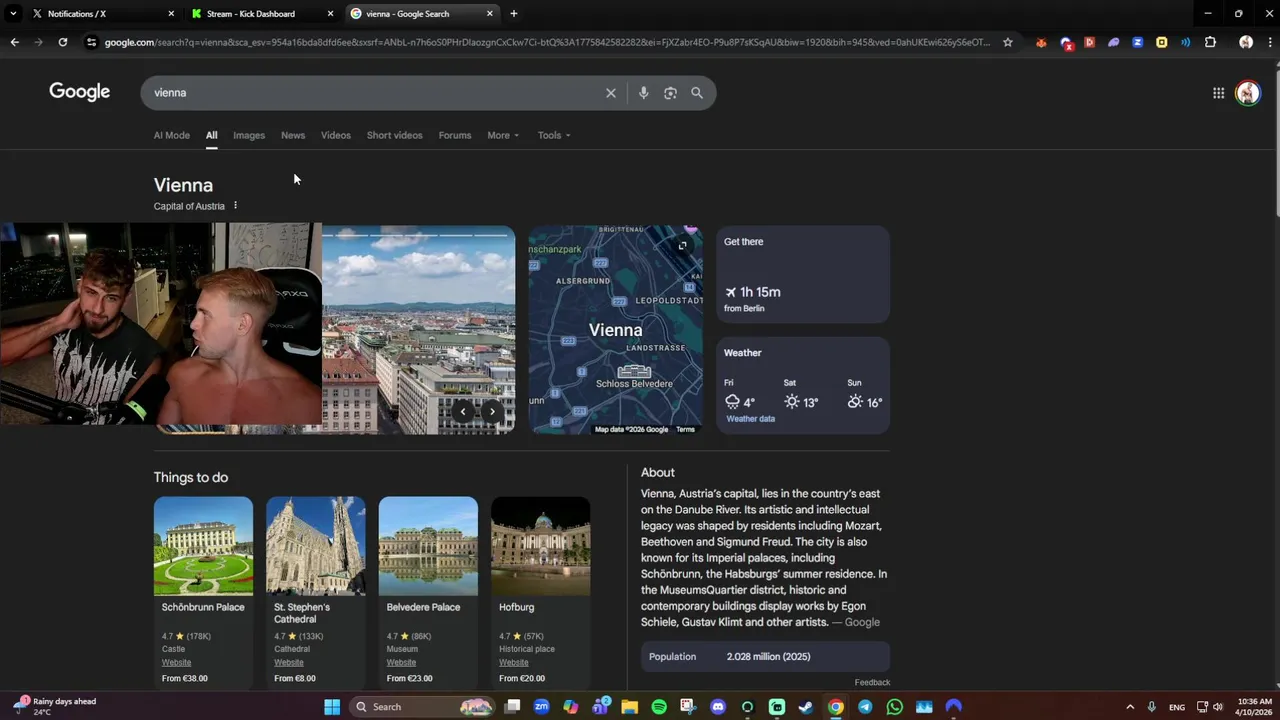Reload the current page
The width and height of the screenshot is (1280, 720).
(63, 42)
